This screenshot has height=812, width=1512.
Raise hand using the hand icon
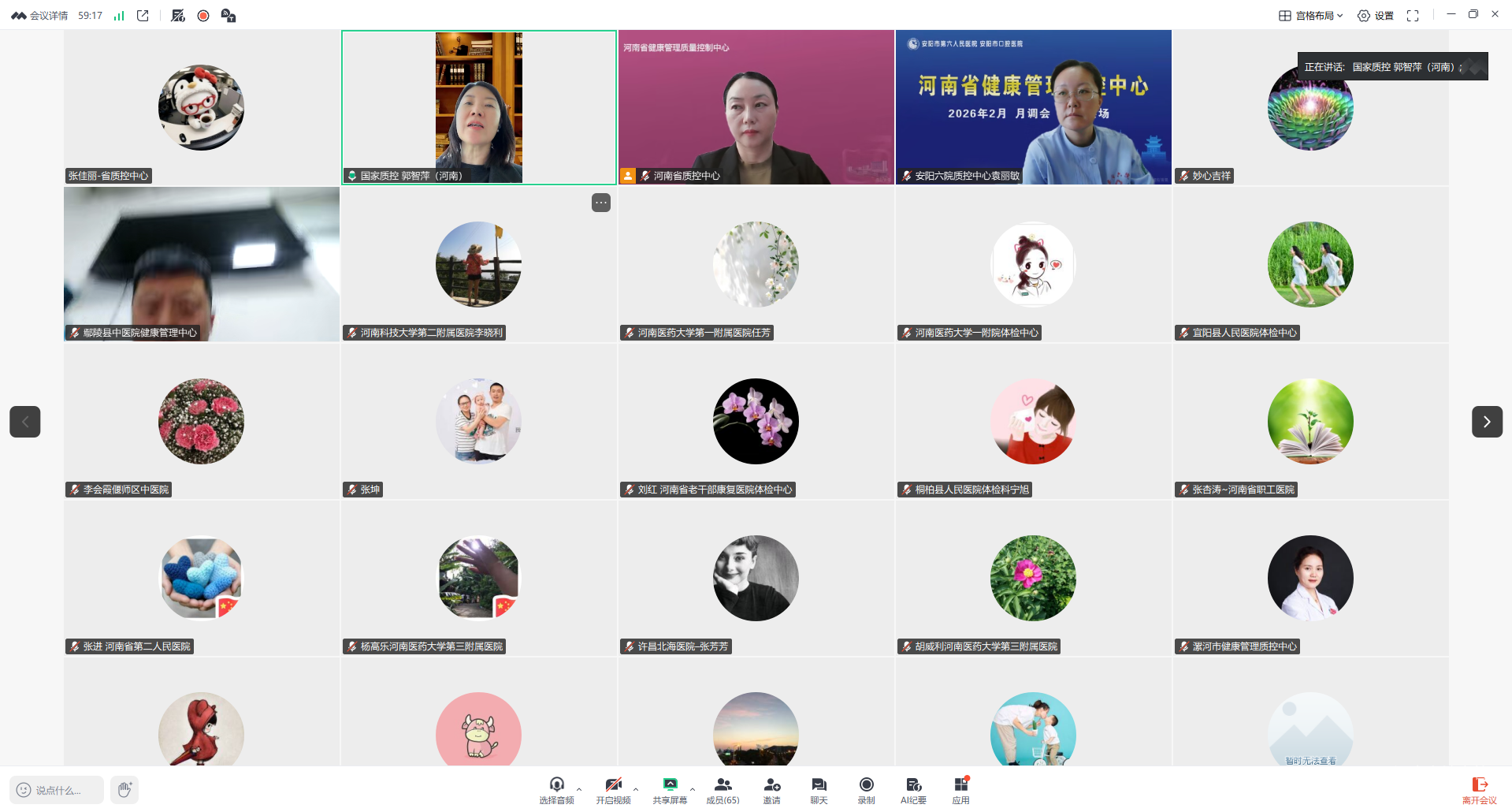click(x=124, y=789)
